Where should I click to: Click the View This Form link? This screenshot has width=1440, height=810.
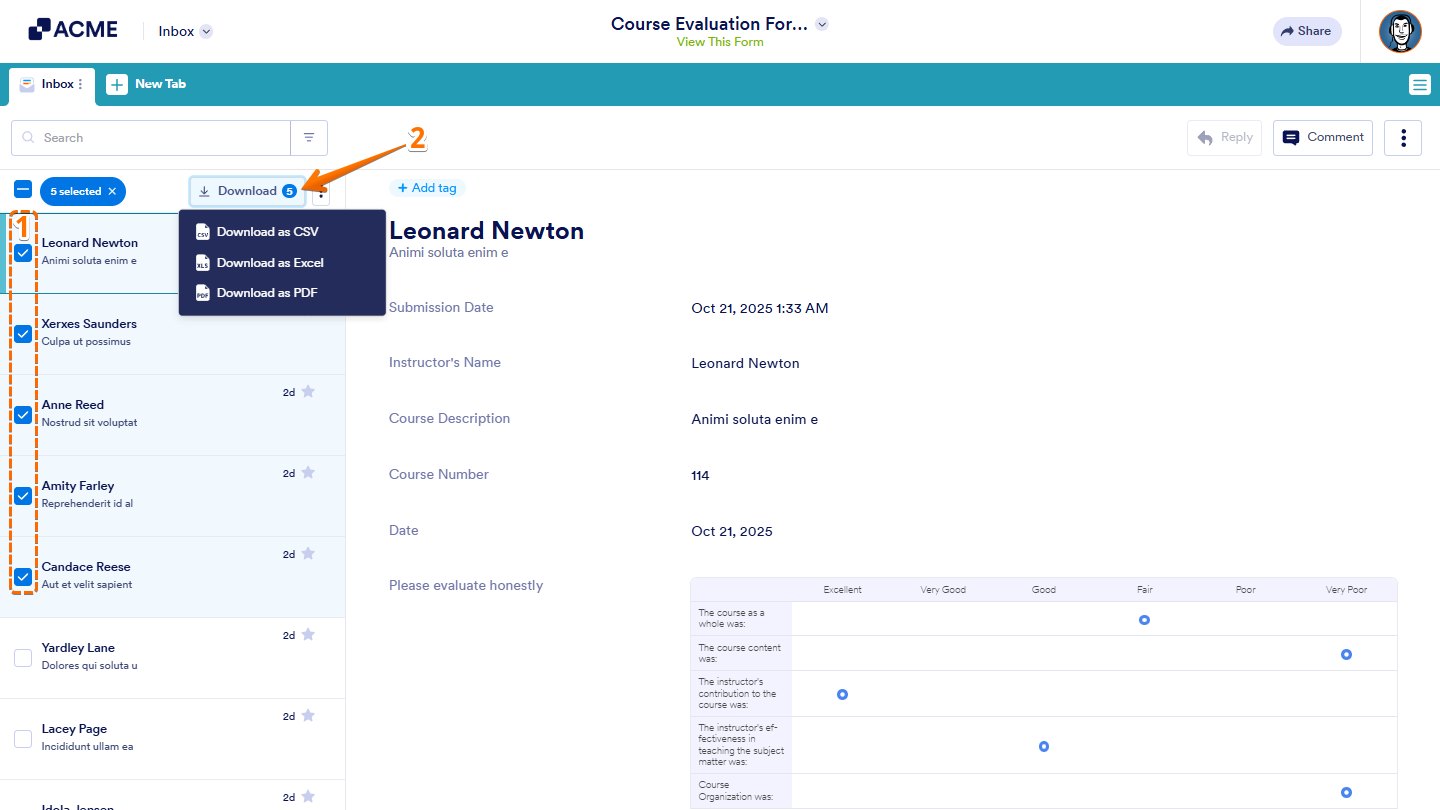pos(720,42)
